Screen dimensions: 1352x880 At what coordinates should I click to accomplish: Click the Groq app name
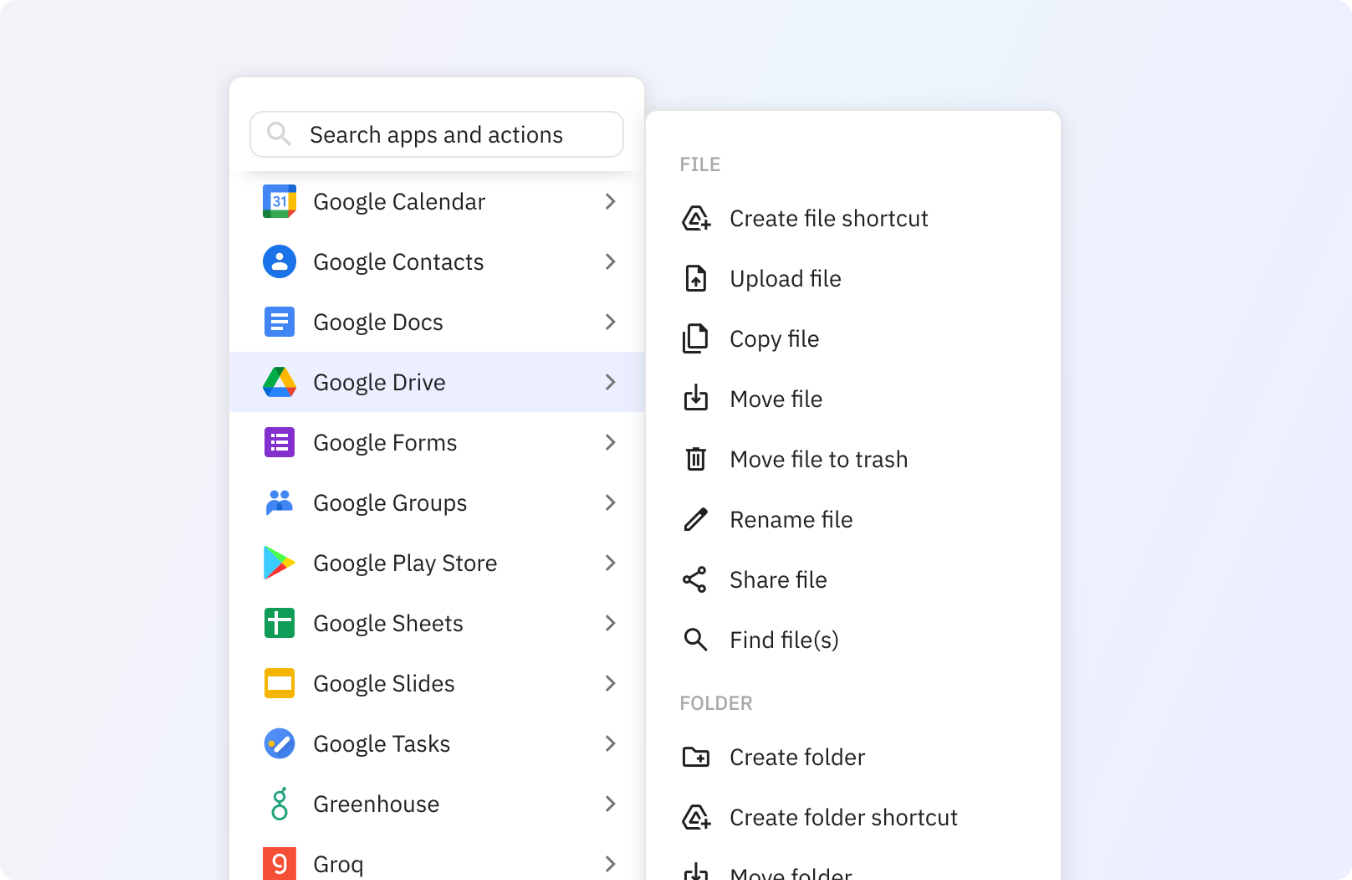tap(338, 864)
